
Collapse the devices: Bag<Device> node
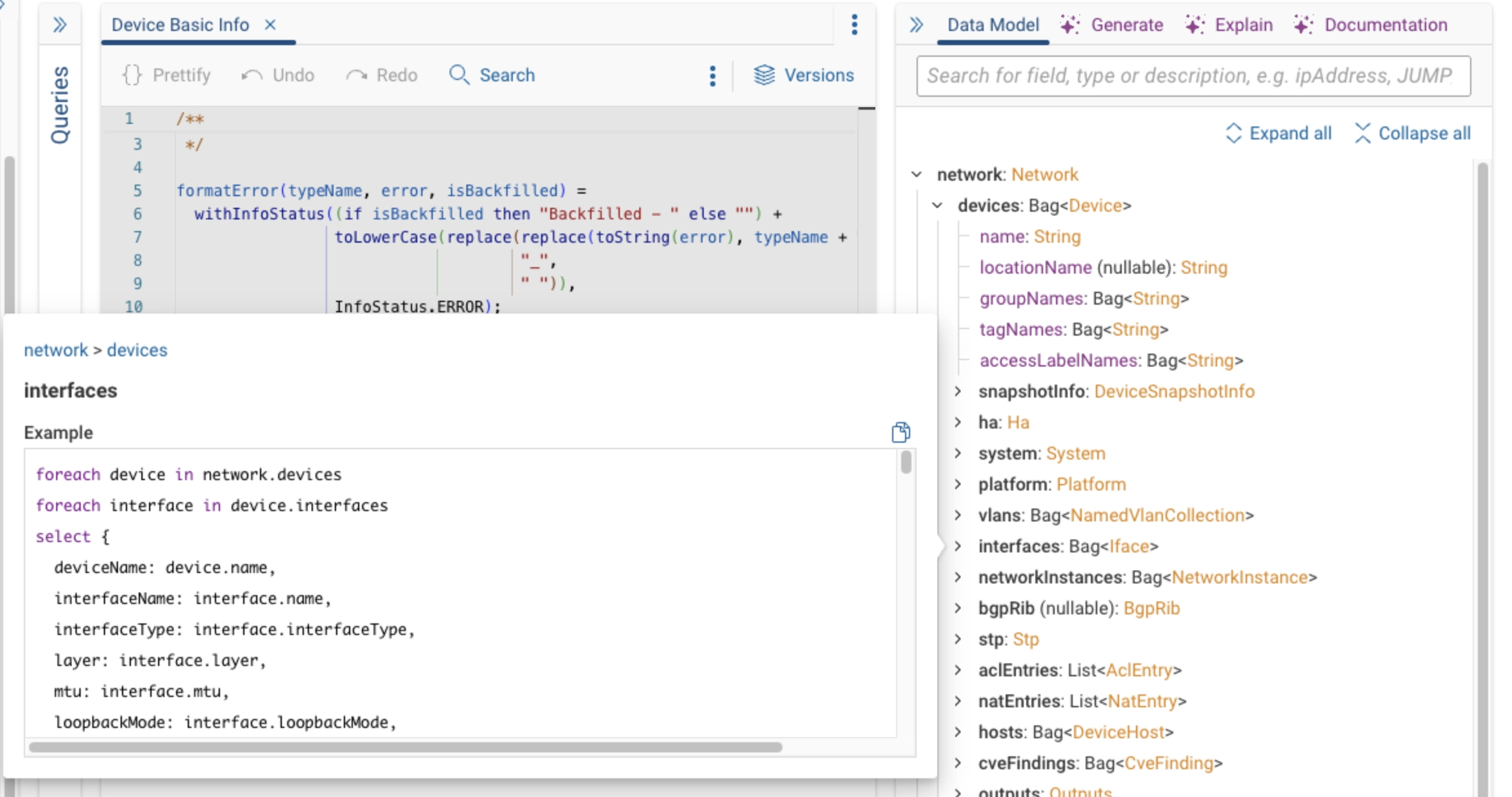[937, 205]
